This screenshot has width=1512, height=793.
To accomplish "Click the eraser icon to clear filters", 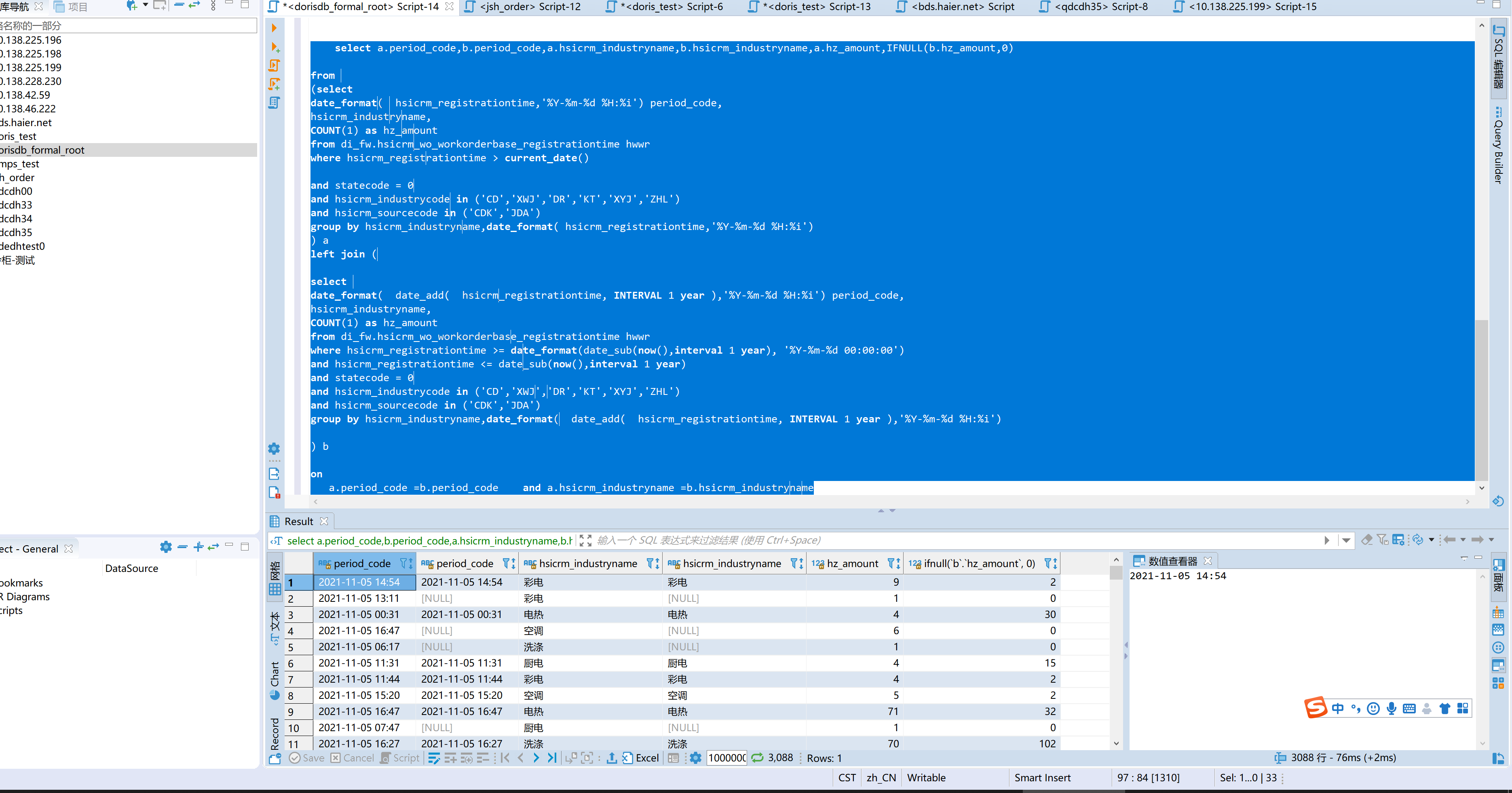I will 1367,540.
